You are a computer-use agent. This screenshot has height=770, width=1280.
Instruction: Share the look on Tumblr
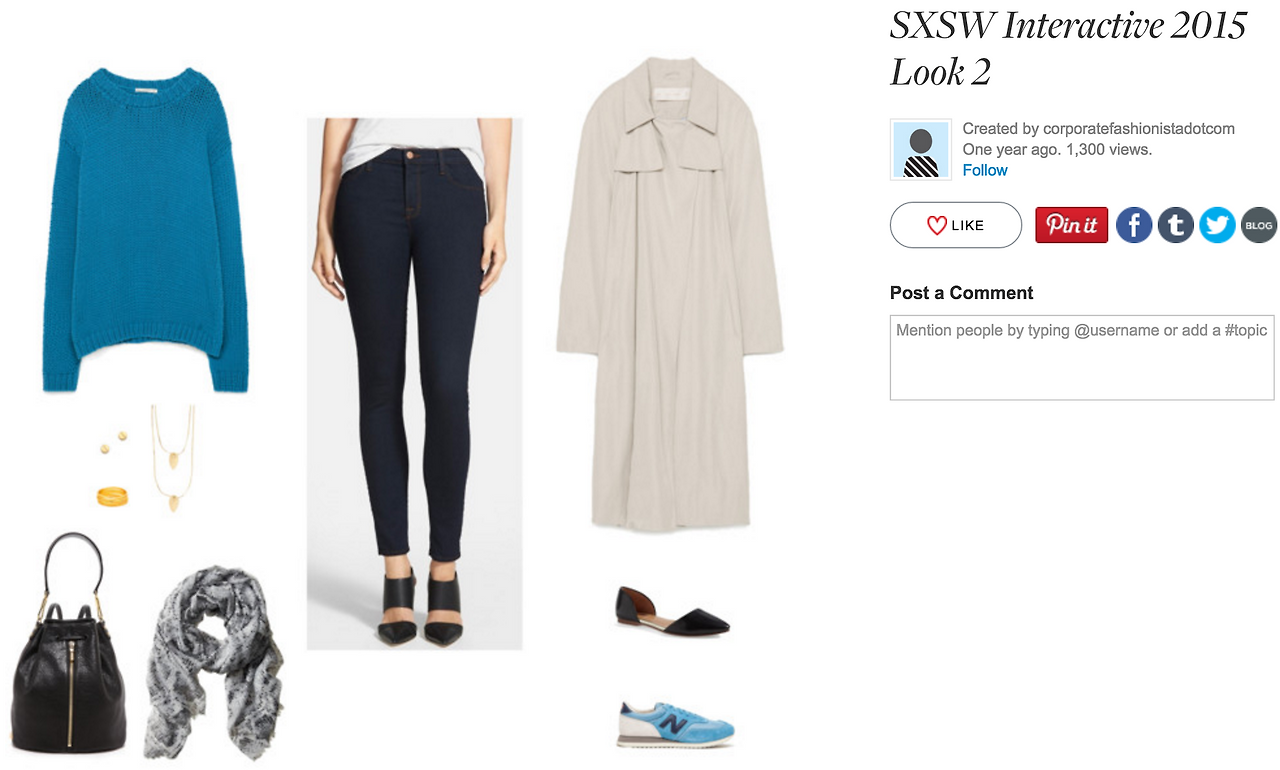[1176, 225]
